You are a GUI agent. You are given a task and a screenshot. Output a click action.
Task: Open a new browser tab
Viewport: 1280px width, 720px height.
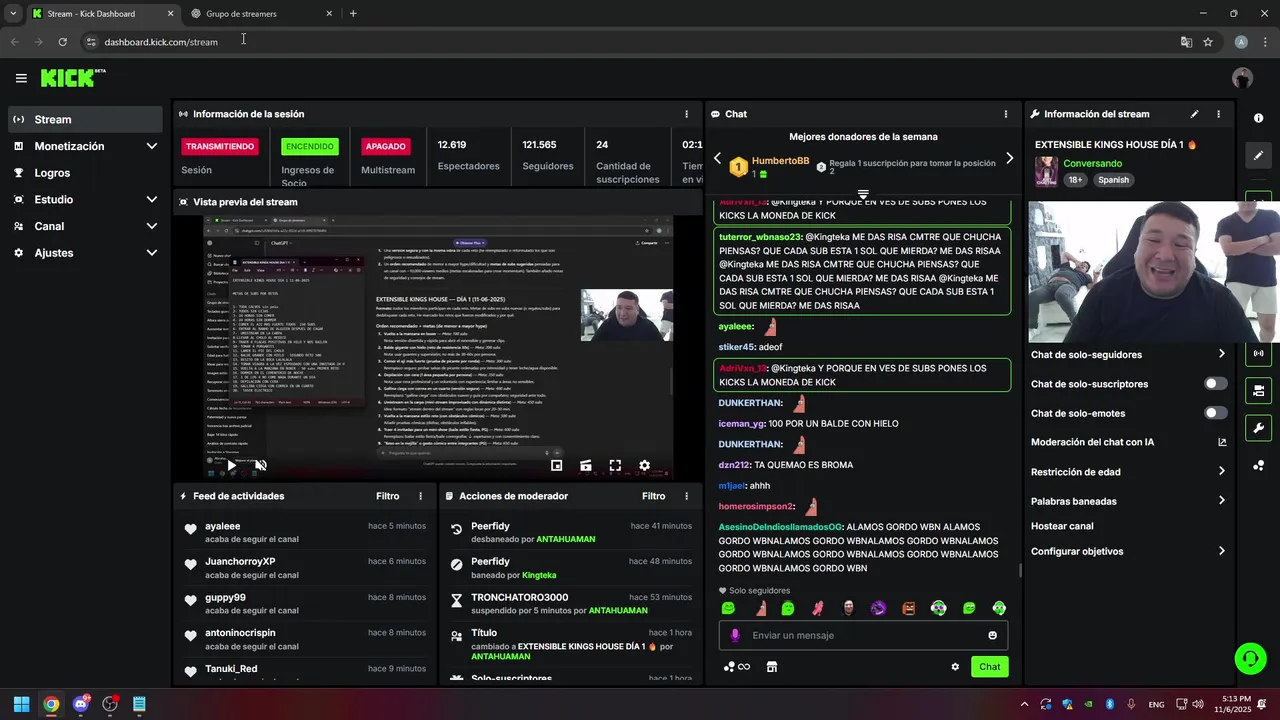tap(353, 14)
